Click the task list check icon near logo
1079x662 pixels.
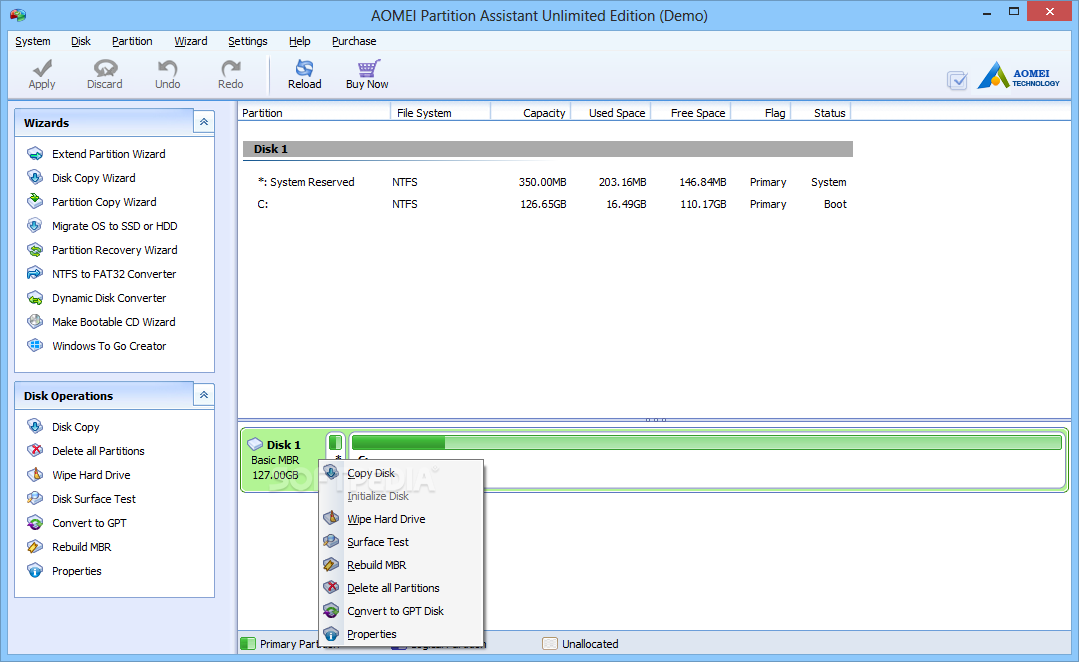[x=957, y=81]
